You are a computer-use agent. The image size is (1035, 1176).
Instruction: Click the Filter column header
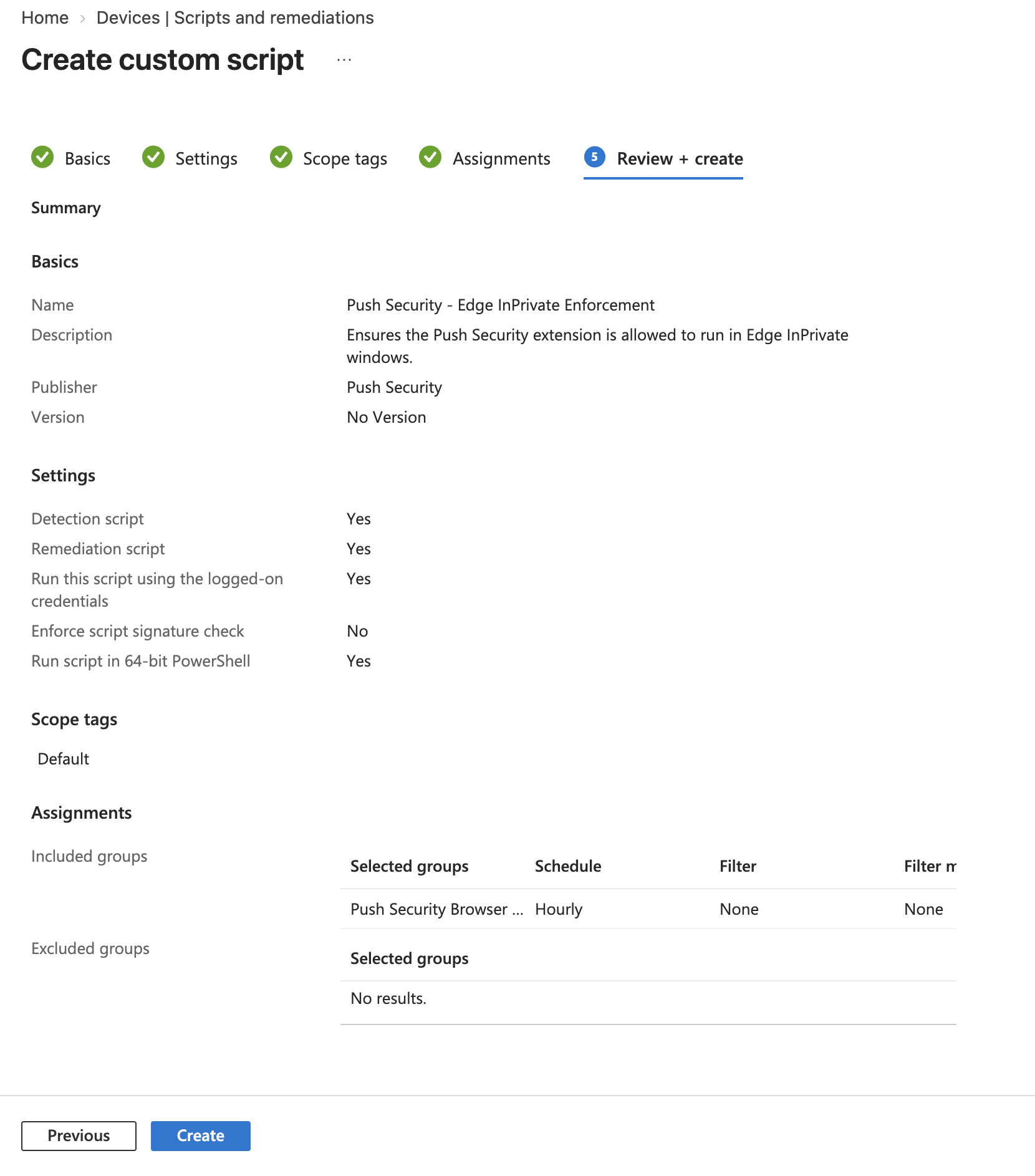pyautogui.click(x=738, y=866)
